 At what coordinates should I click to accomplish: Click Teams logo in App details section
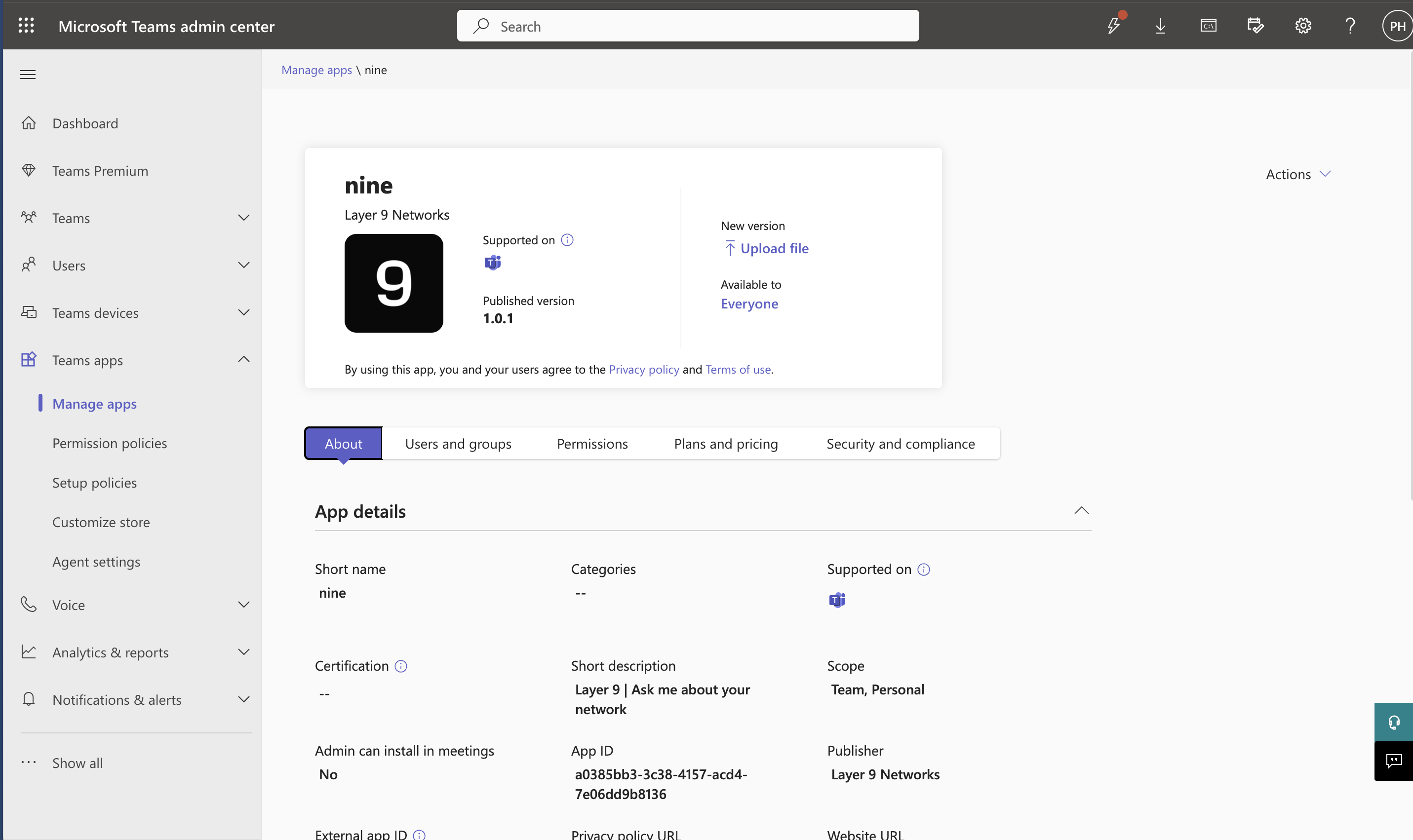(837, 600)
